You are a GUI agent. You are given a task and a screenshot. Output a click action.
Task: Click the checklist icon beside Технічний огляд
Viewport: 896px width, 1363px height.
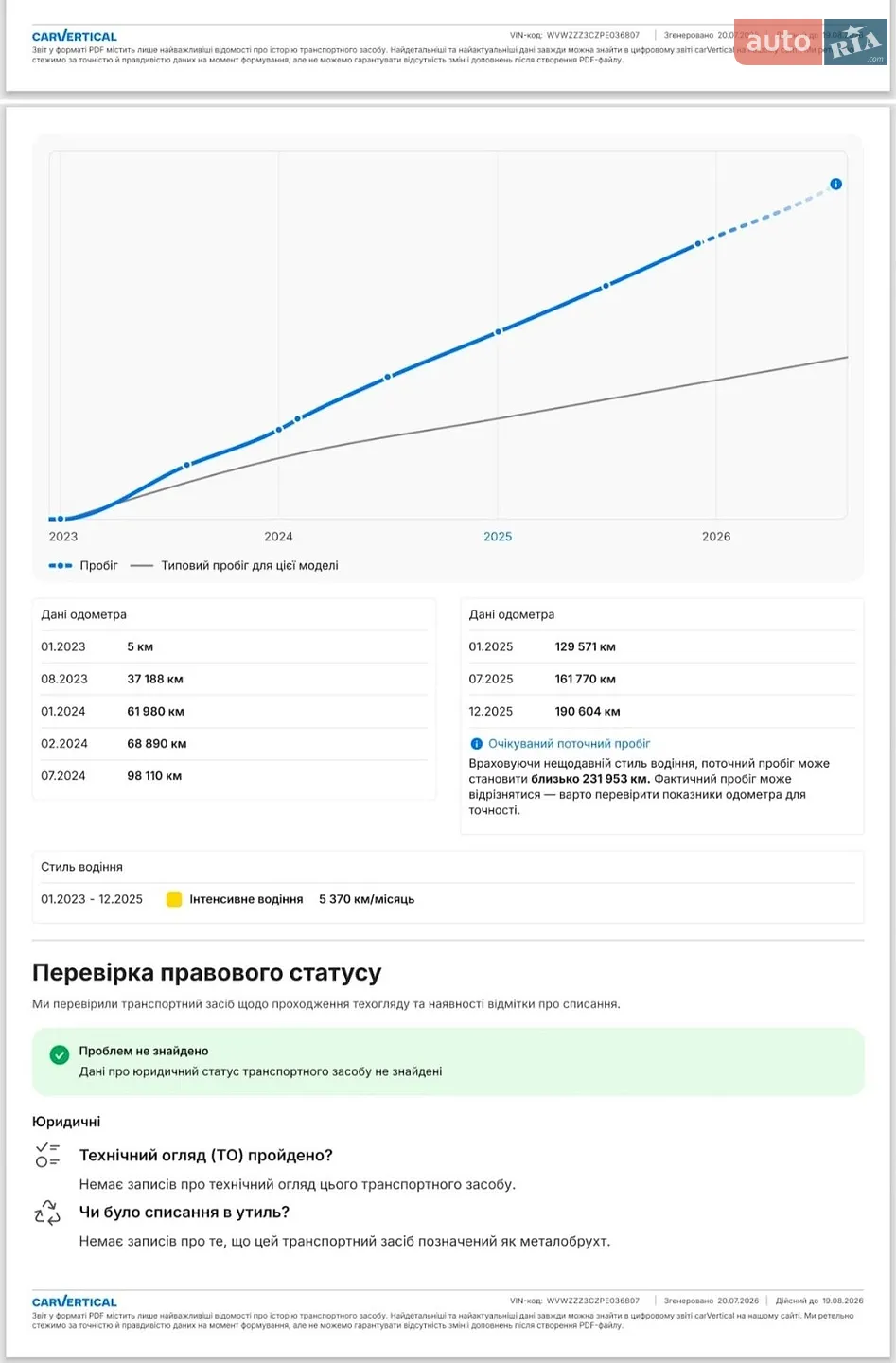pos(47,1155)
